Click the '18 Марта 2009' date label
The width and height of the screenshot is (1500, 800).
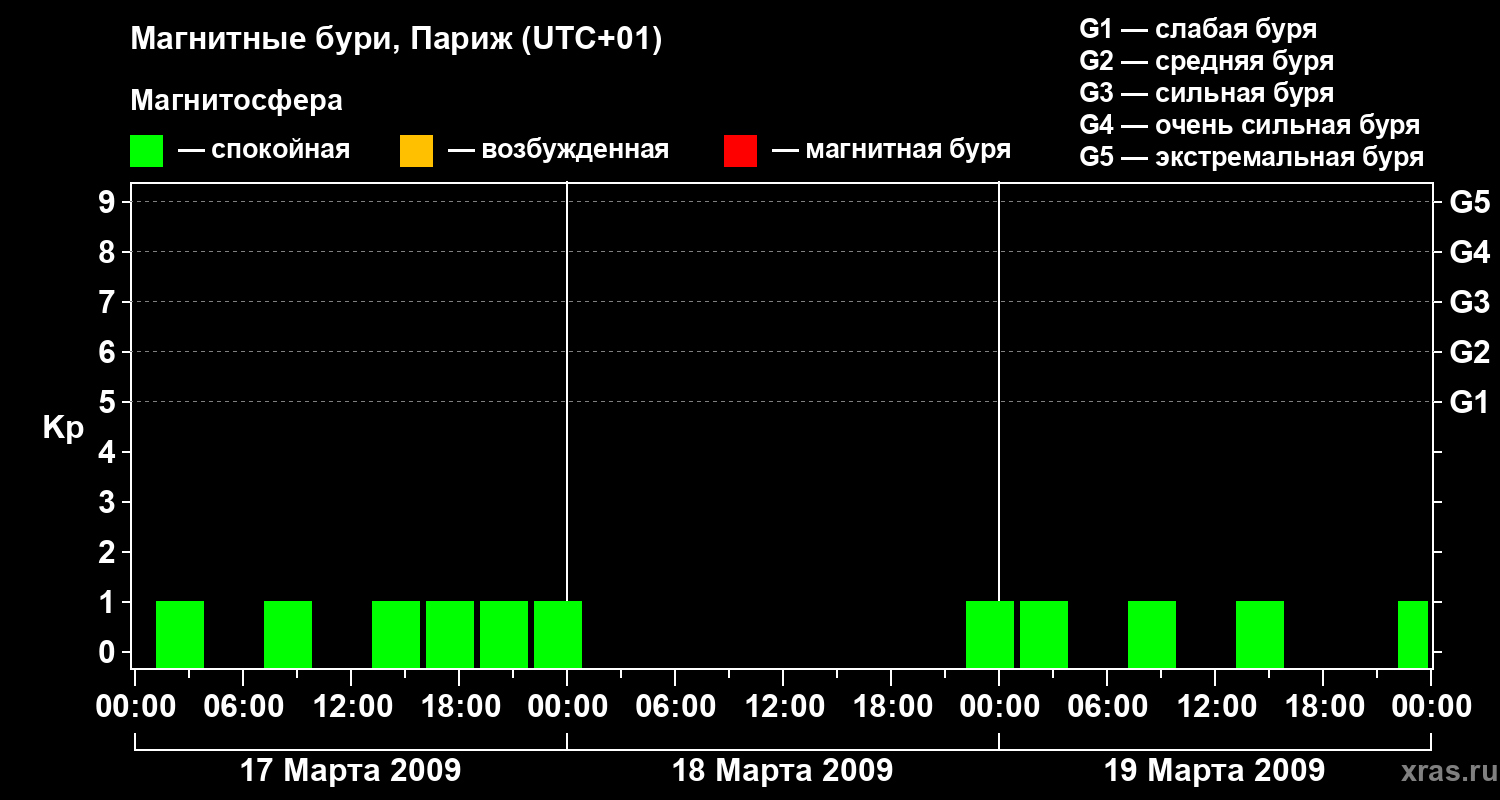click(783, 770)
